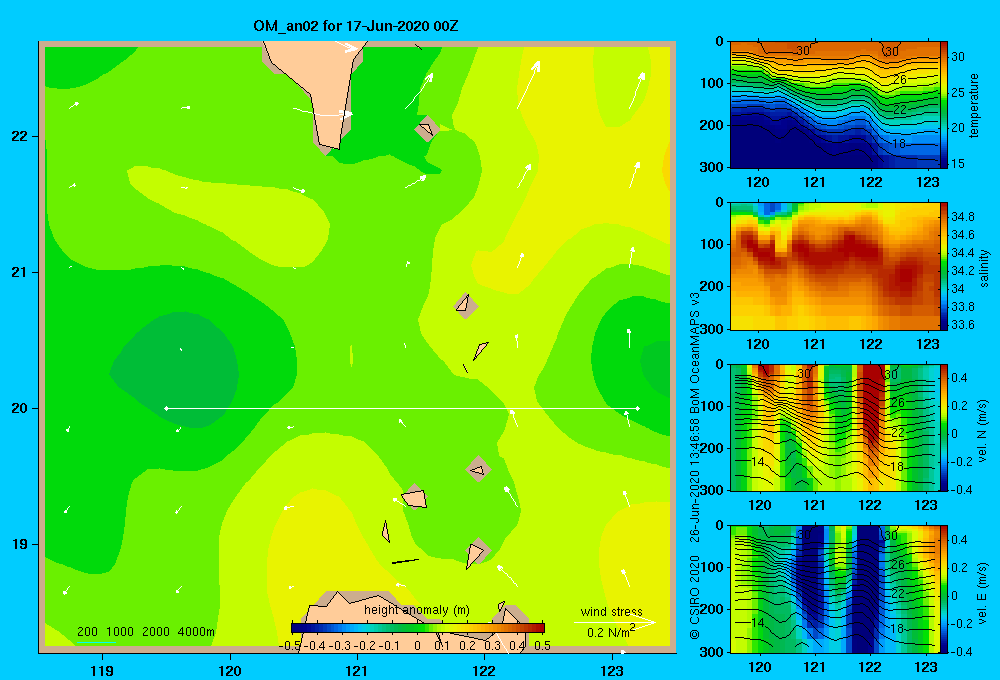Click the 1000 depth contour legend entry
This screenshot has width=1000, height=680.
[x=120, y=632]
